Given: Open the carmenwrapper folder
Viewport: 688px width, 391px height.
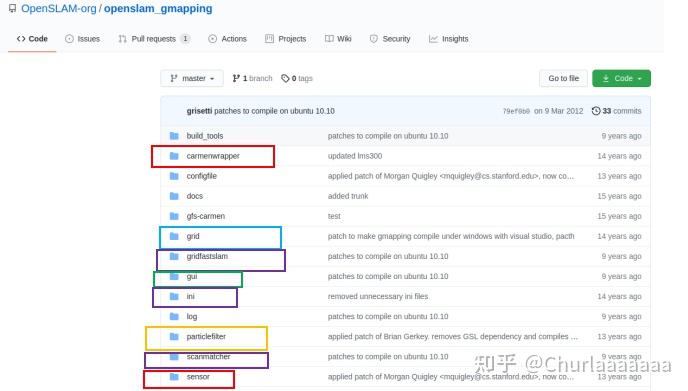Looking at the screenshot, I should point(213,156).
